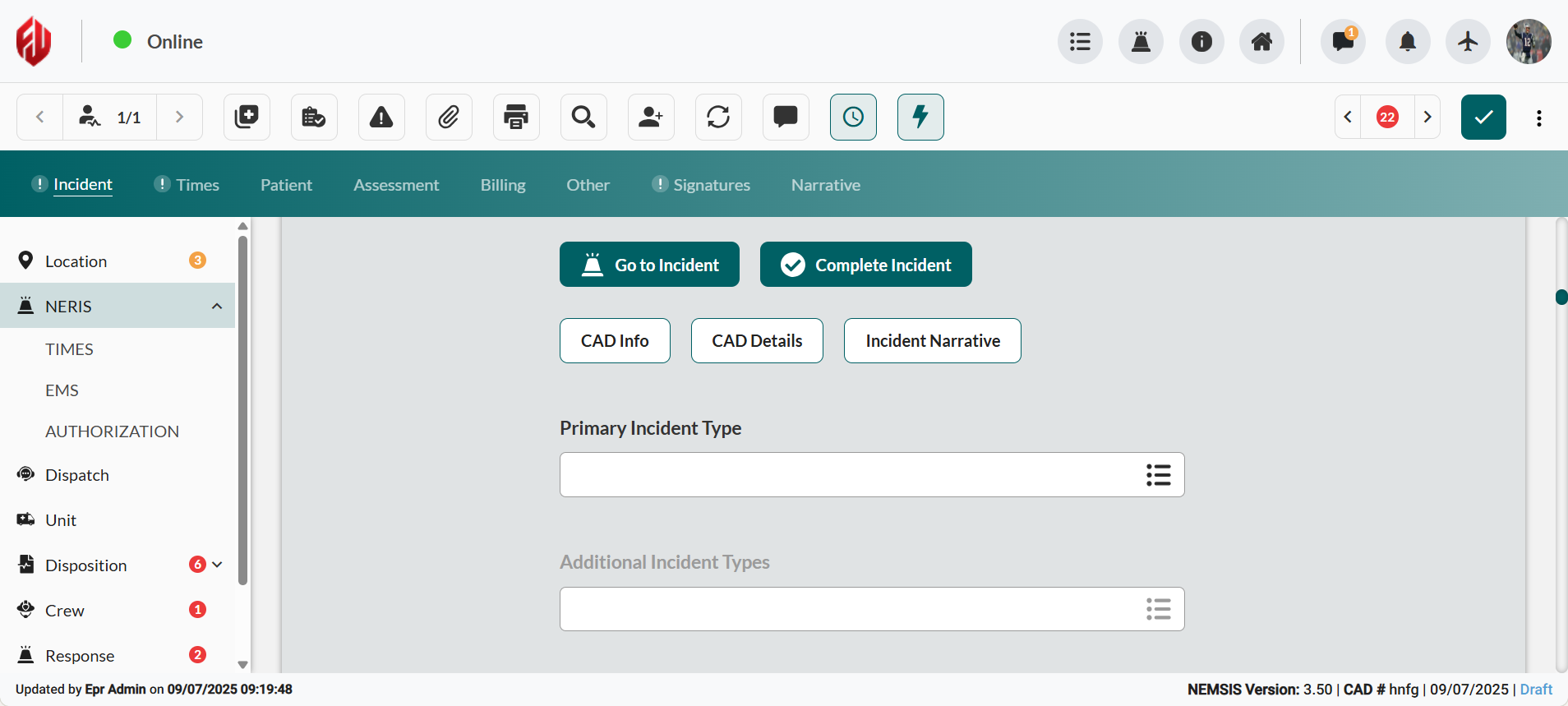Click the airplane icon in header
Viewport: 1568px width, 706px height.
click(x=1468, y=41)
